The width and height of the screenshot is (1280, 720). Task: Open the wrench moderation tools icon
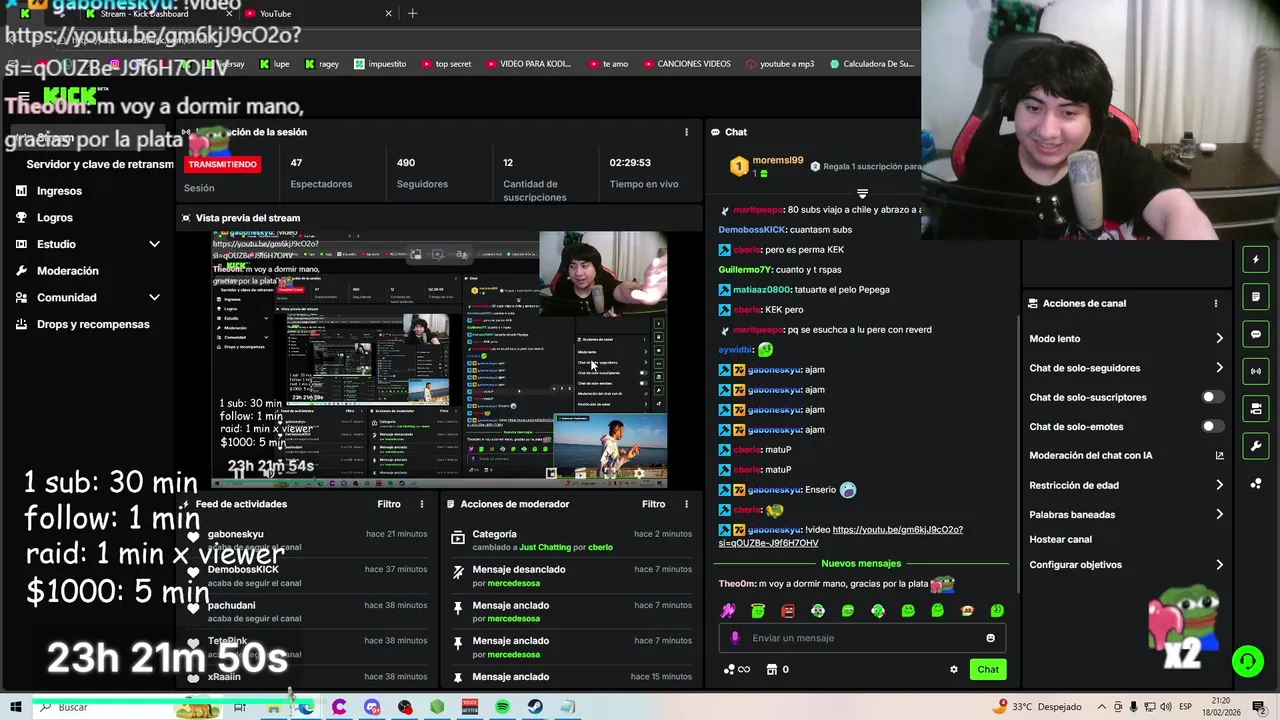click(x=1256, y=445)
